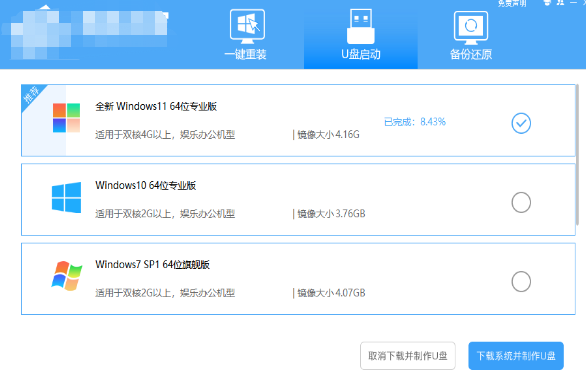
Task: Click Windows10 适用于双核2G以上 description text
Action: point(165,214)
